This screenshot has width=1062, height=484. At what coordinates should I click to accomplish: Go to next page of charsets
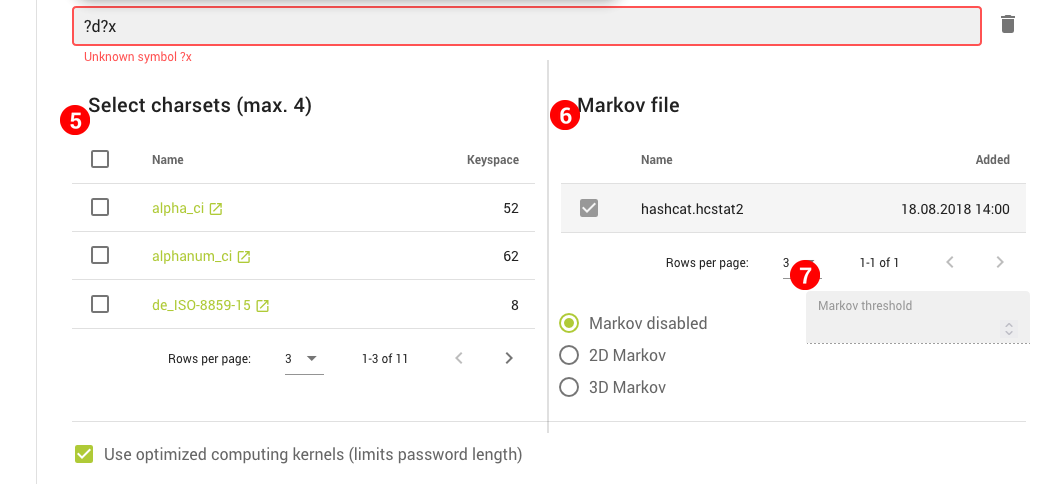[509, 358]
